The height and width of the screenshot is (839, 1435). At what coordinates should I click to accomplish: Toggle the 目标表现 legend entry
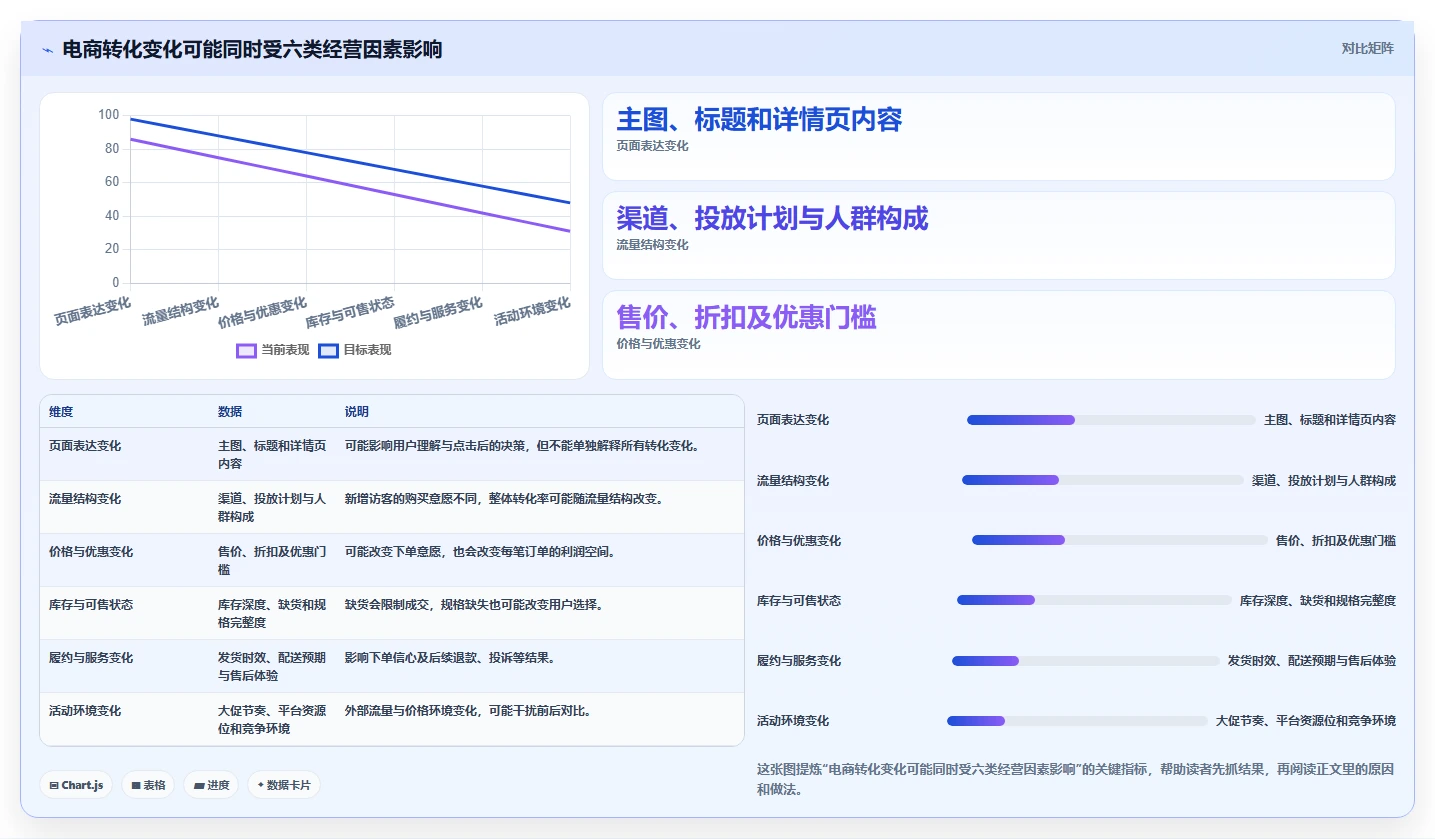tap(355, 350)
